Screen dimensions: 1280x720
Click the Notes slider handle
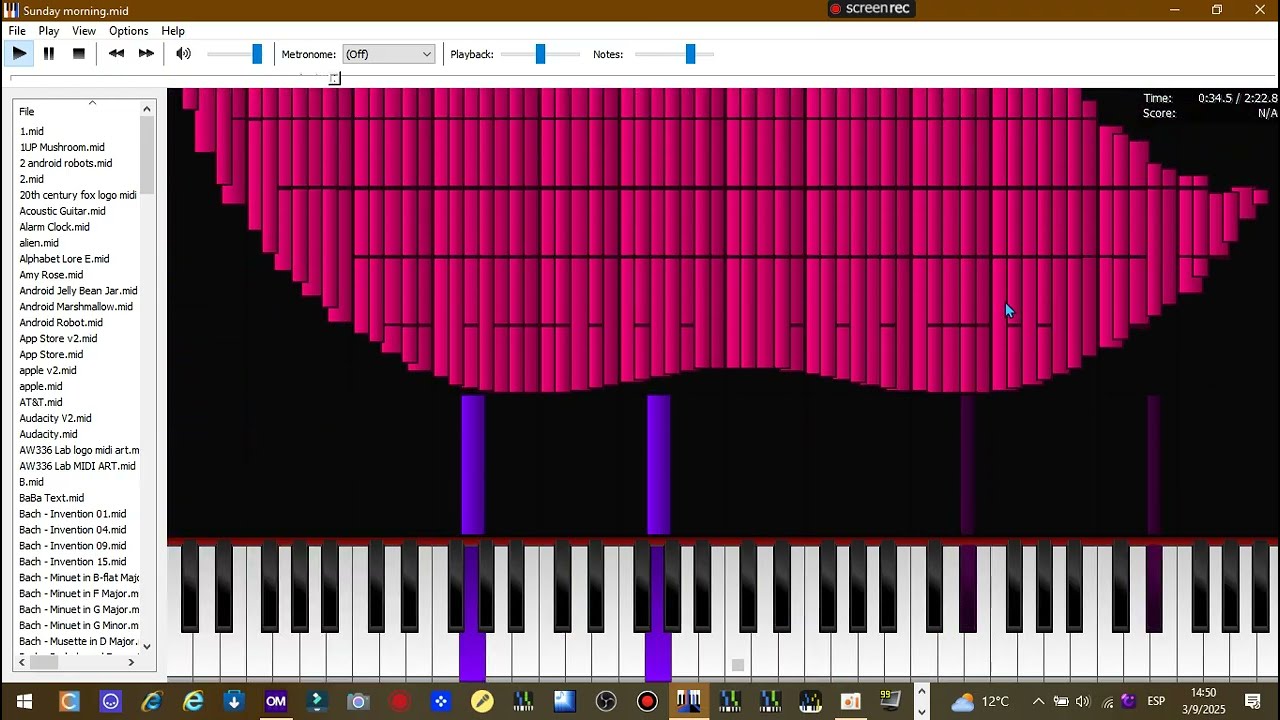(x=690, y=54)
